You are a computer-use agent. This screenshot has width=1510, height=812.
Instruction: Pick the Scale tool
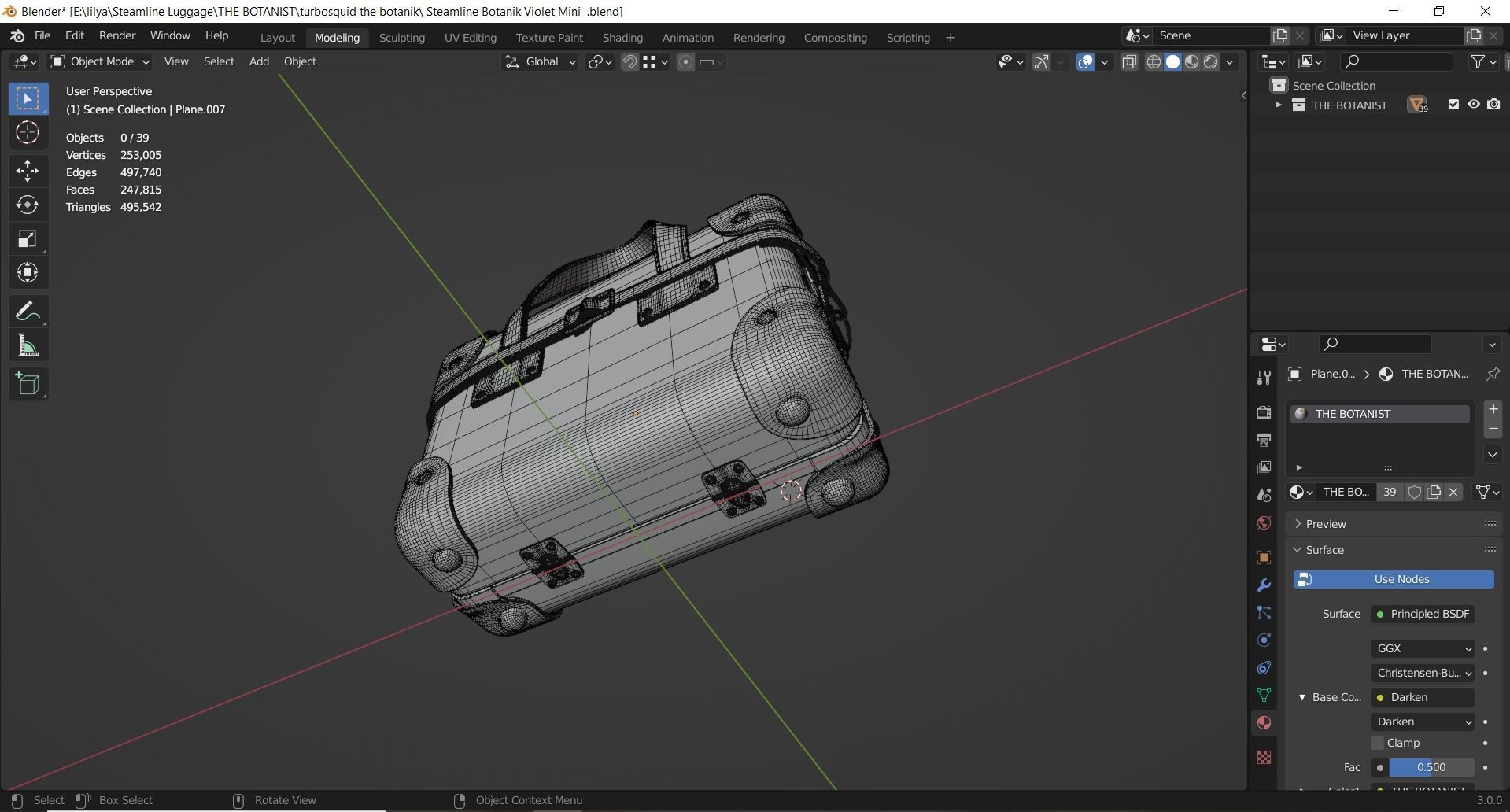(28, 239)
